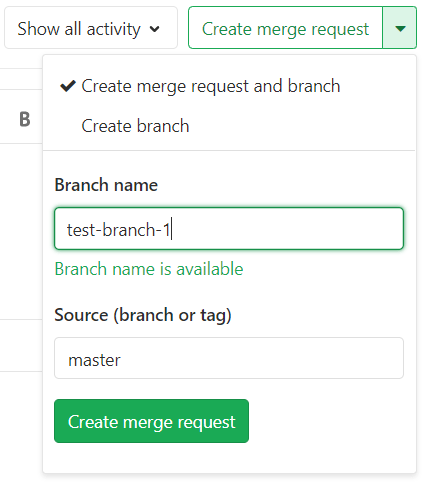The width and height of the screenshot is (424, 482).
Task: Toggle the Create merge request split-button caret
Action: [400, 28]
